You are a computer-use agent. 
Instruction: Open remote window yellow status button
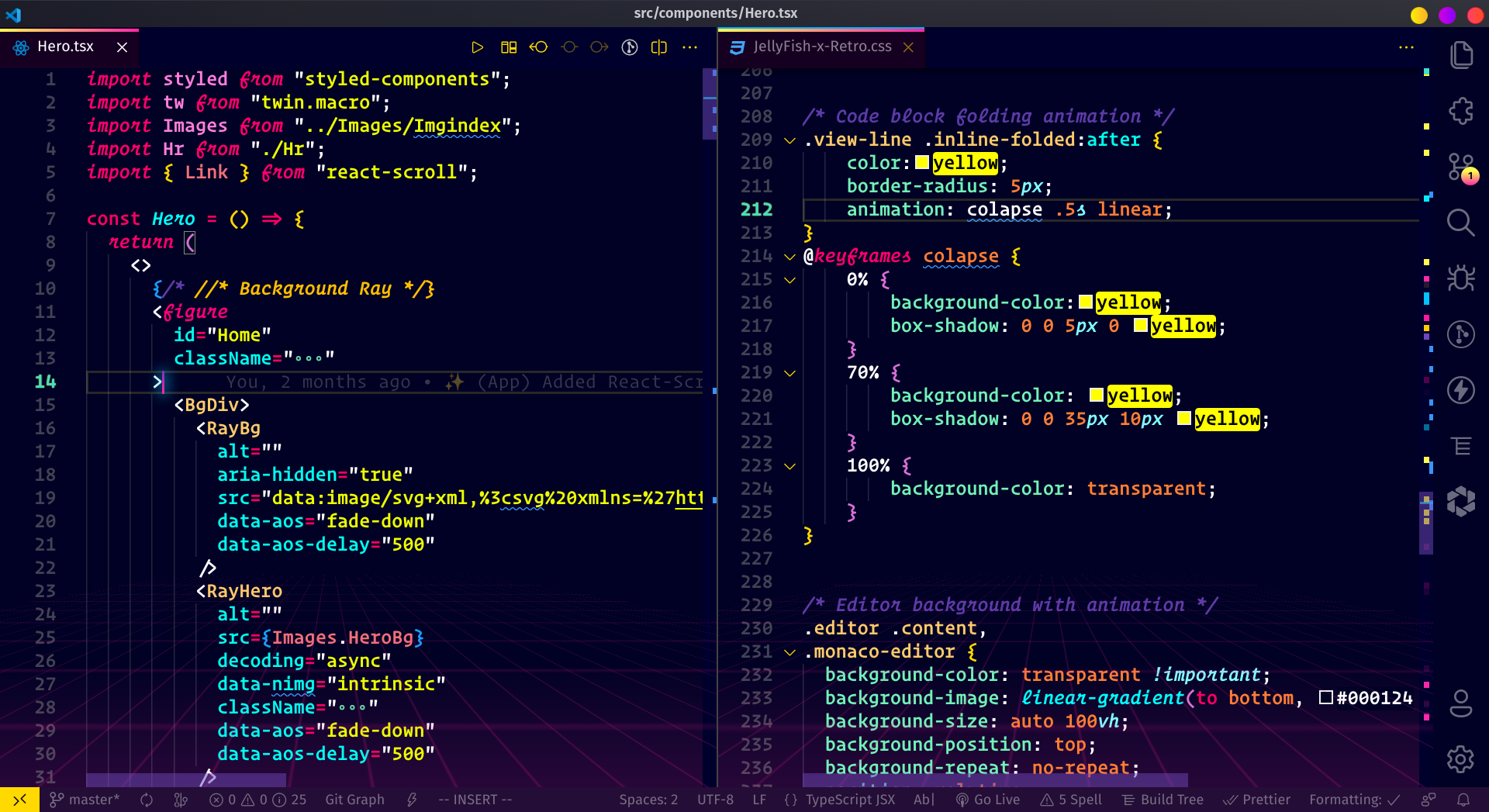(19, 800)
